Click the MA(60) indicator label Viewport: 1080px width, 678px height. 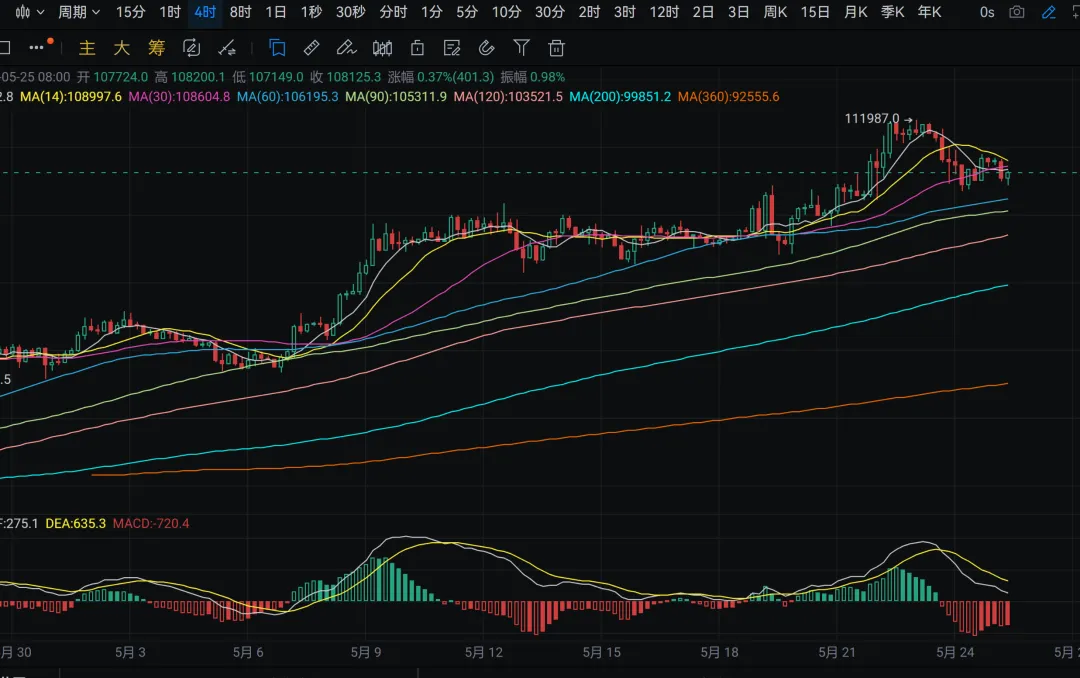[288, 96]
